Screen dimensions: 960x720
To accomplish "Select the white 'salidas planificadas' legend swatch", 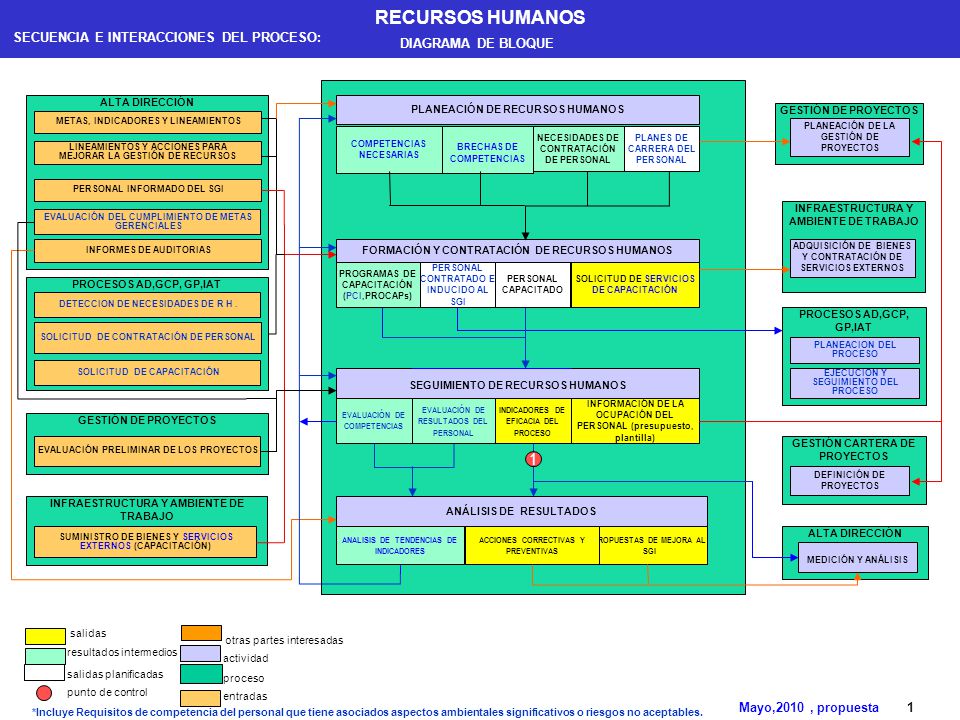I will 44,673.
